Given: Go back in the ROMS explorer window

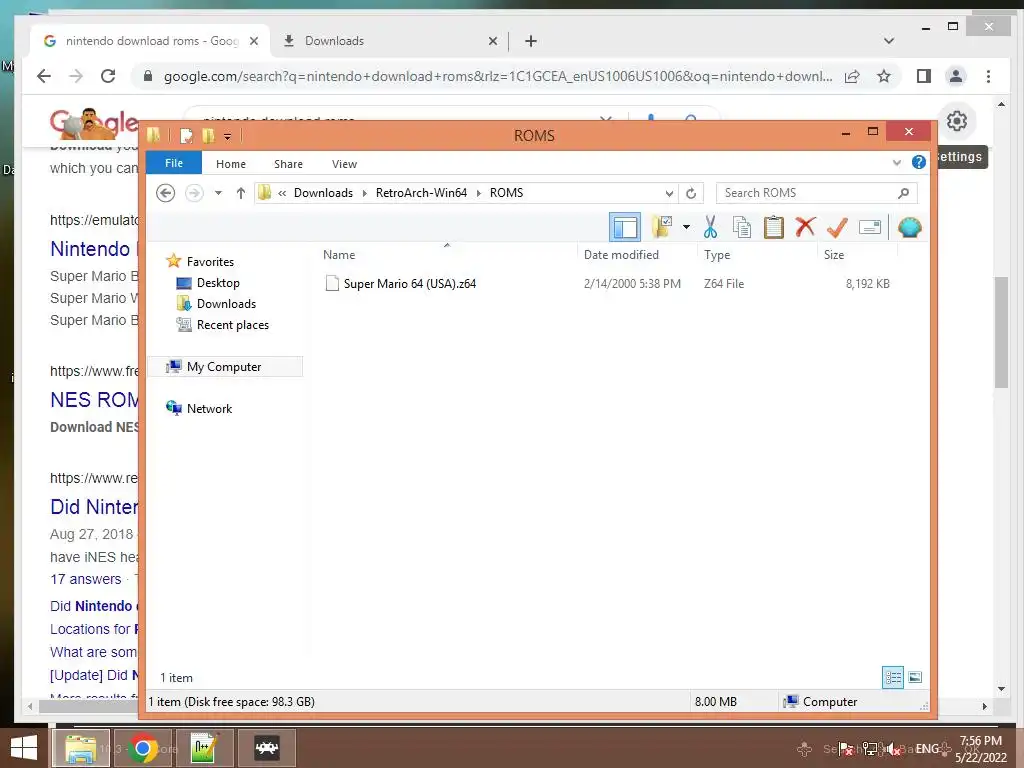Looking at the screenshot, I should [166, 193].
